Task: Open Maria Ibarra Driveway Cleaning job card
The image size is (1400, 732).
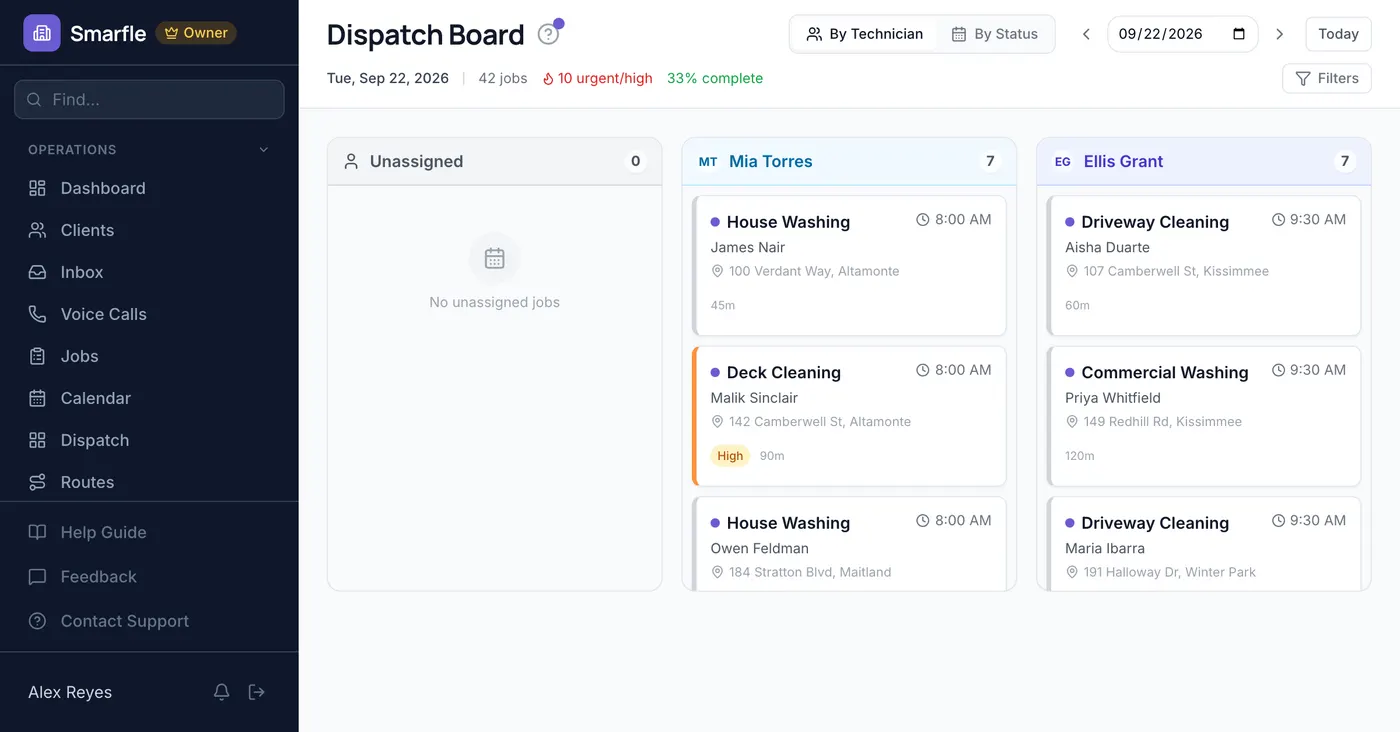Action: (x=1204, y=544)
